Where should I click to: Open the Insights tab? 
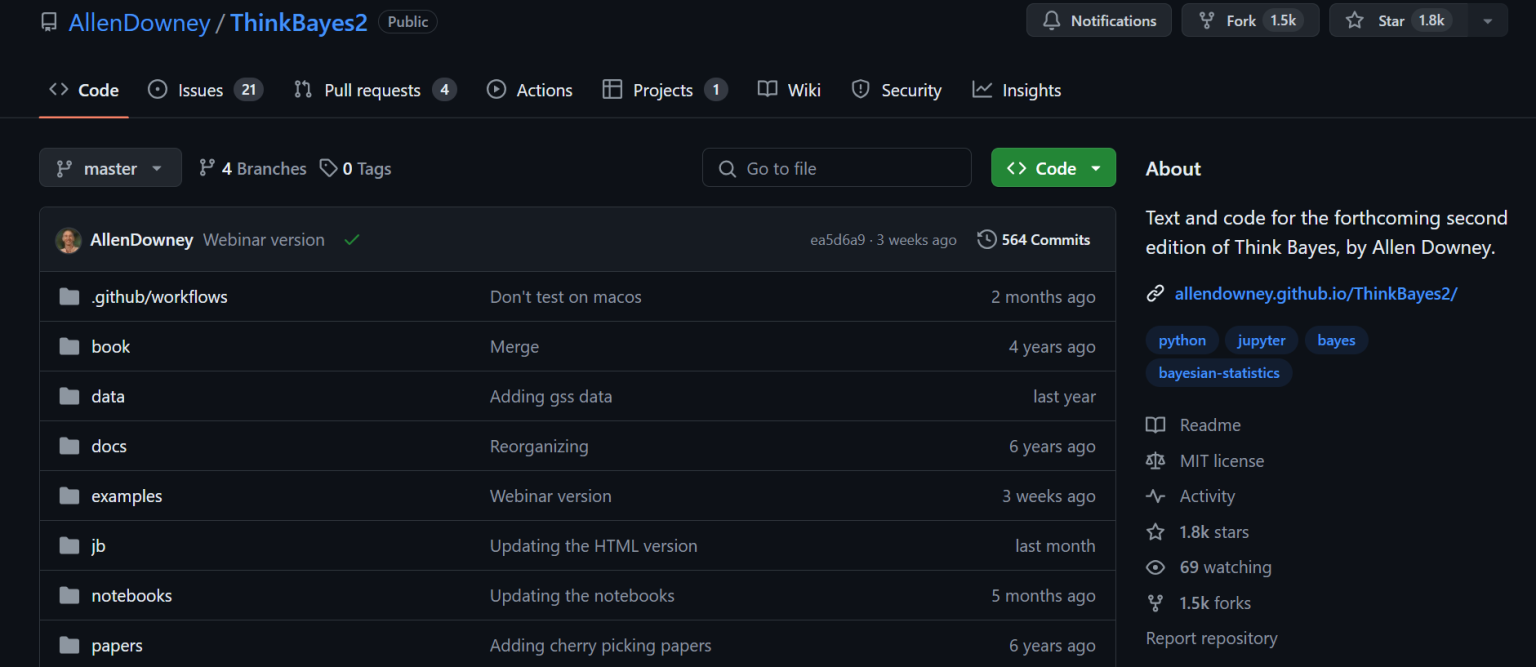1031,89
